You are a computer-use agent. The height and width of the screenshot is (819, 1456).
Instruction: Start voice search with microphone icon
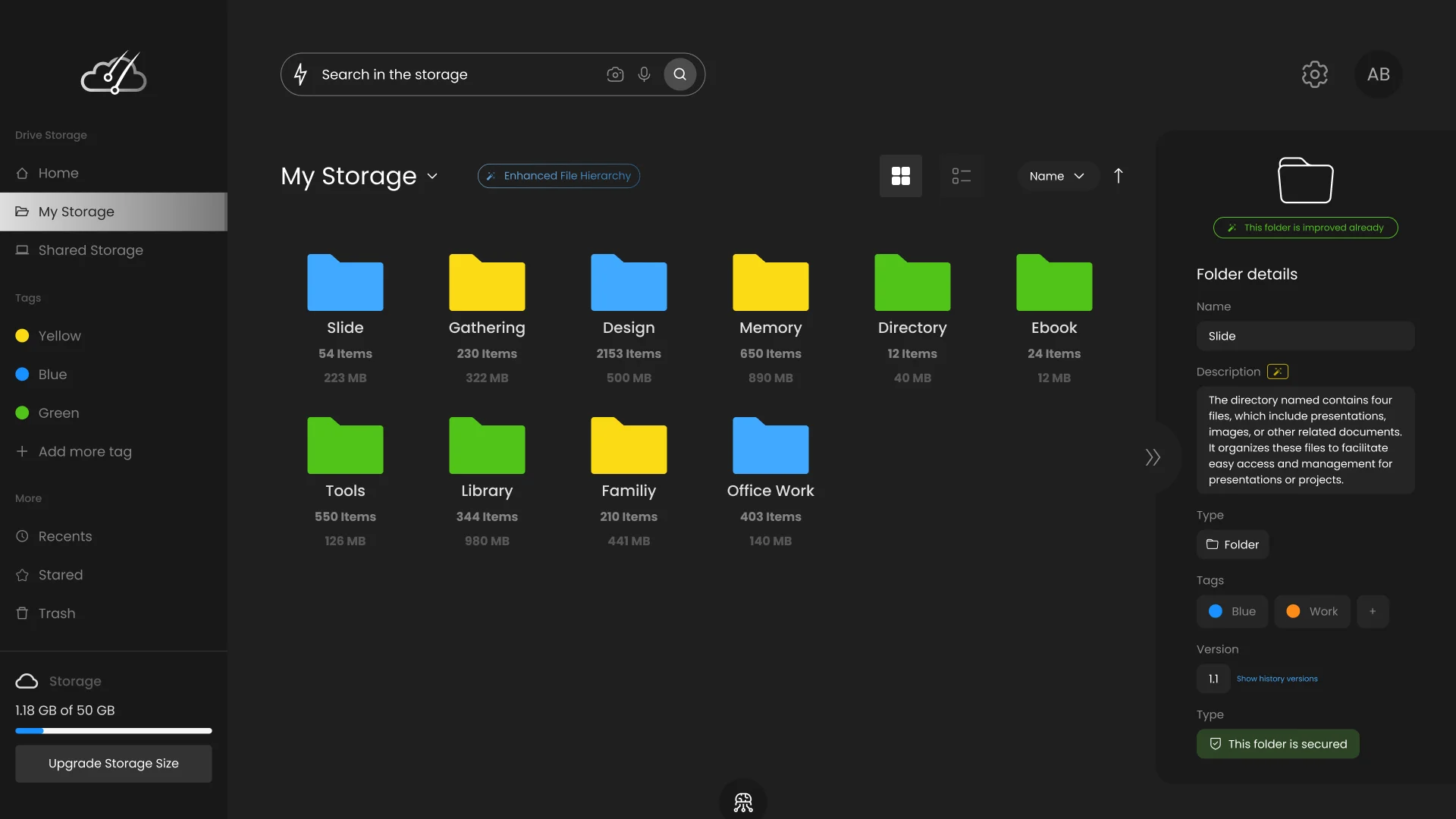(644, 74)
